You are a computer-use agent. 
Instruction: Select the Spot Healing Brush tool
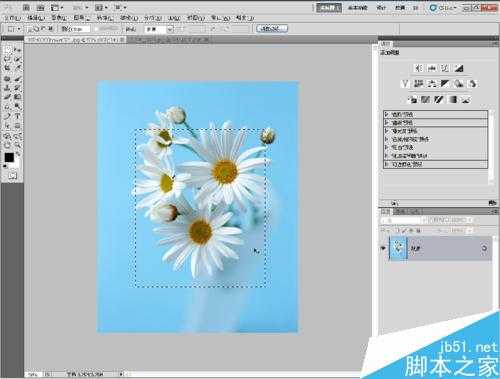click(x=7, y=79)
